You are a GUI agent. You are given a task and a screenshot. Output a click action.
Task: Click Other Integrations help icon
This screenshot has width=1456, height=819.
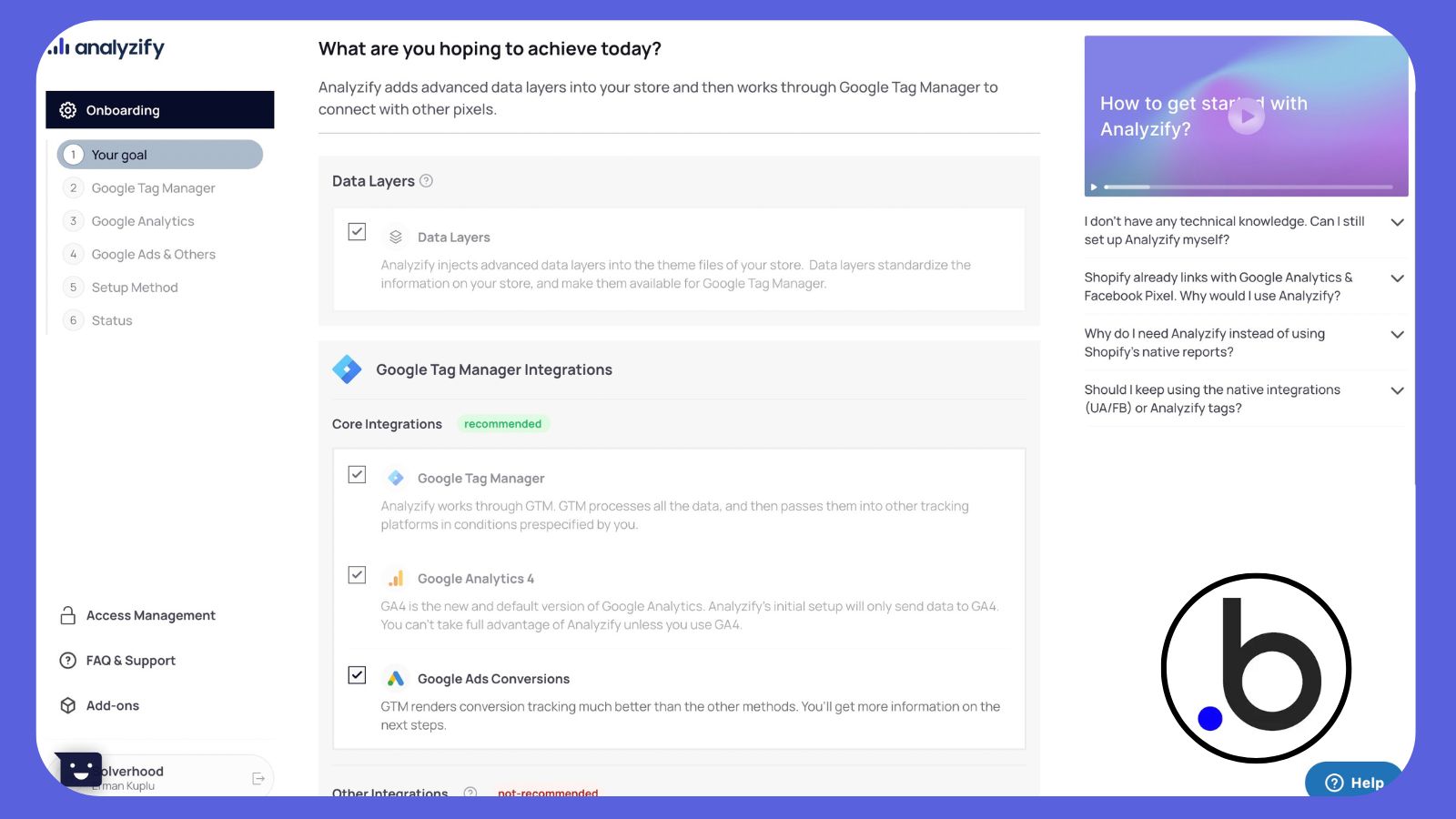pos(470,793)
